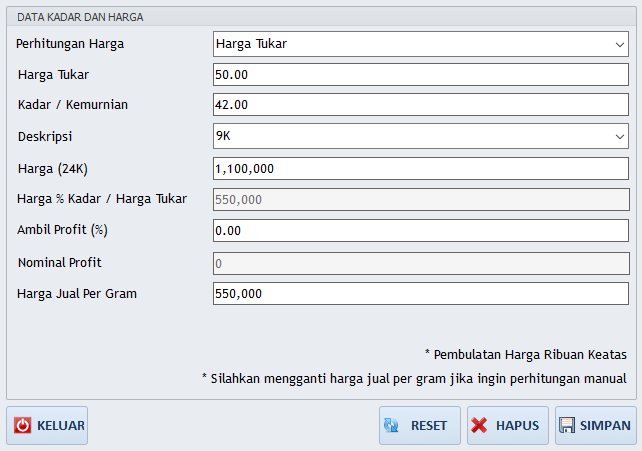Click the Harga Jual Per Gram label
The height and width of the screenshot is (451, 642).
tap(77, 293)
